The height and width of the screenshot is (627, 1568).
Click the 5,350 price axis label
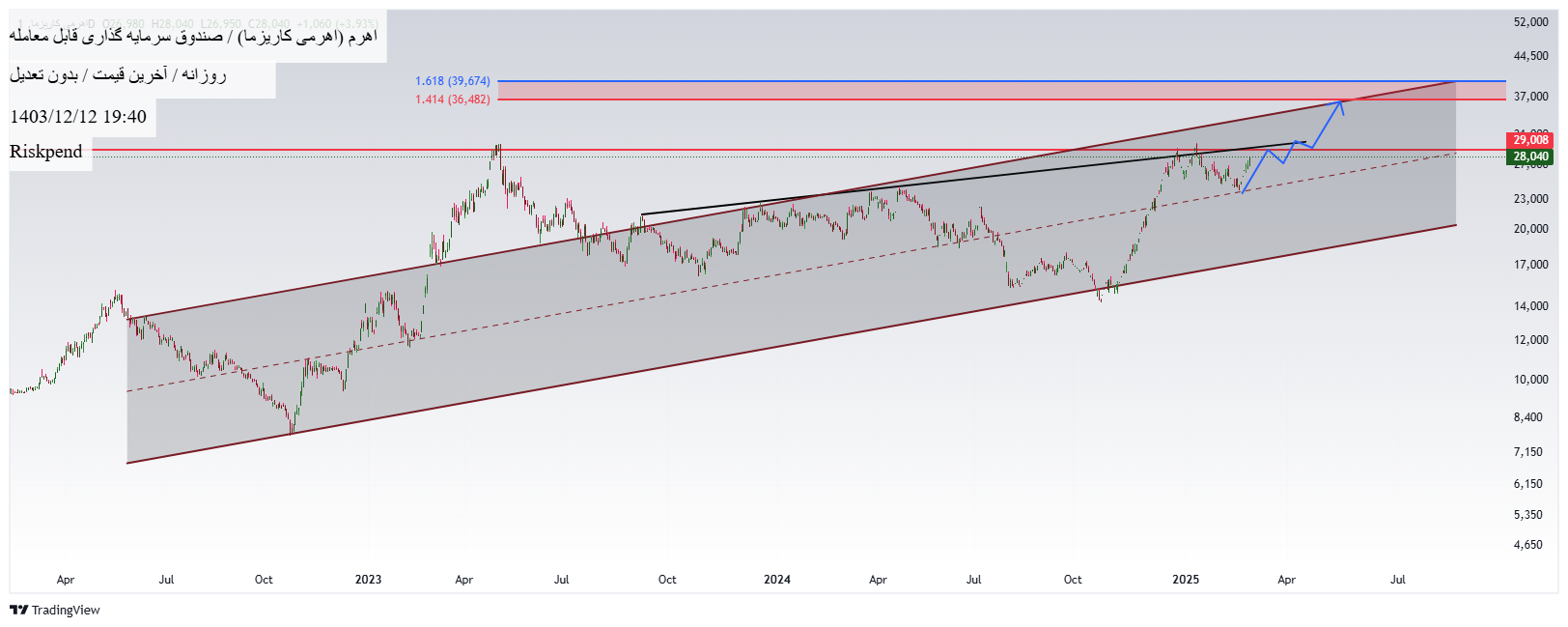pyautogui.click(x=1527, y=515)
